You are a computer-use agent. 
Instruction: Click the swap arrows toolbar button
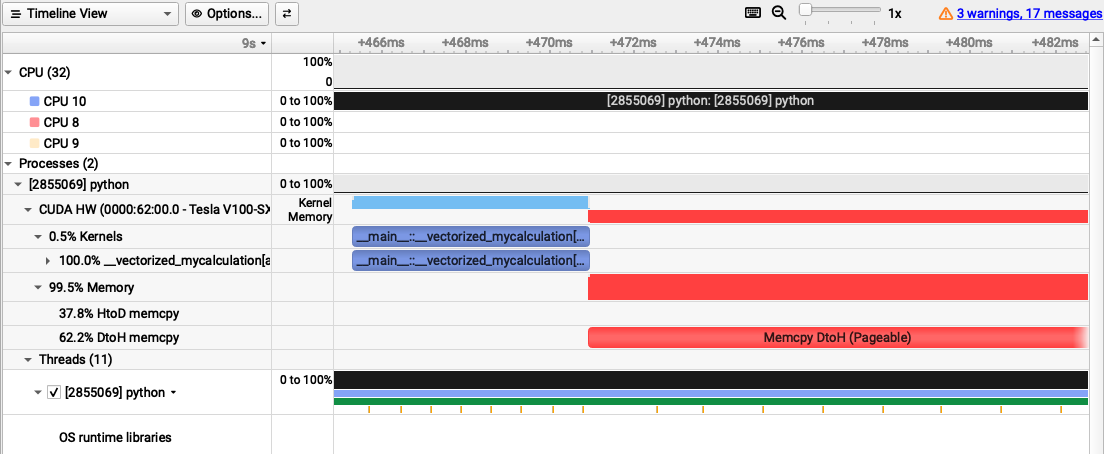pyautogui.click(x=286, y=14)
